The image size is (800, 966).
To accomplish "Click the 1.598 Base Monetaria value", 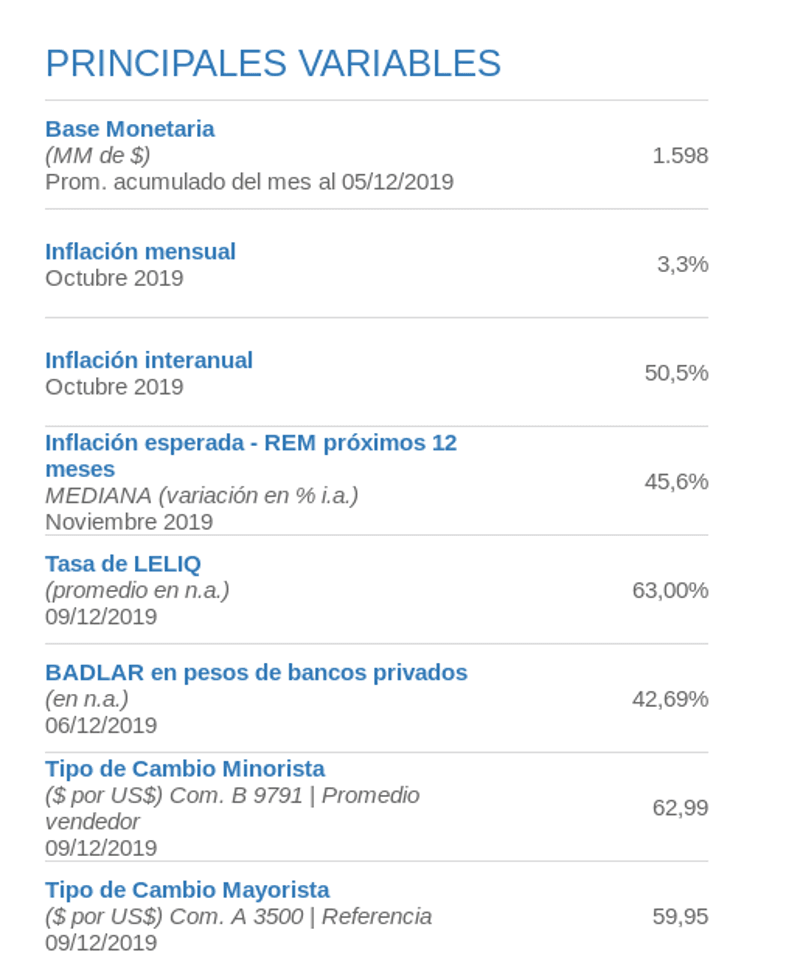I will 680,156.
